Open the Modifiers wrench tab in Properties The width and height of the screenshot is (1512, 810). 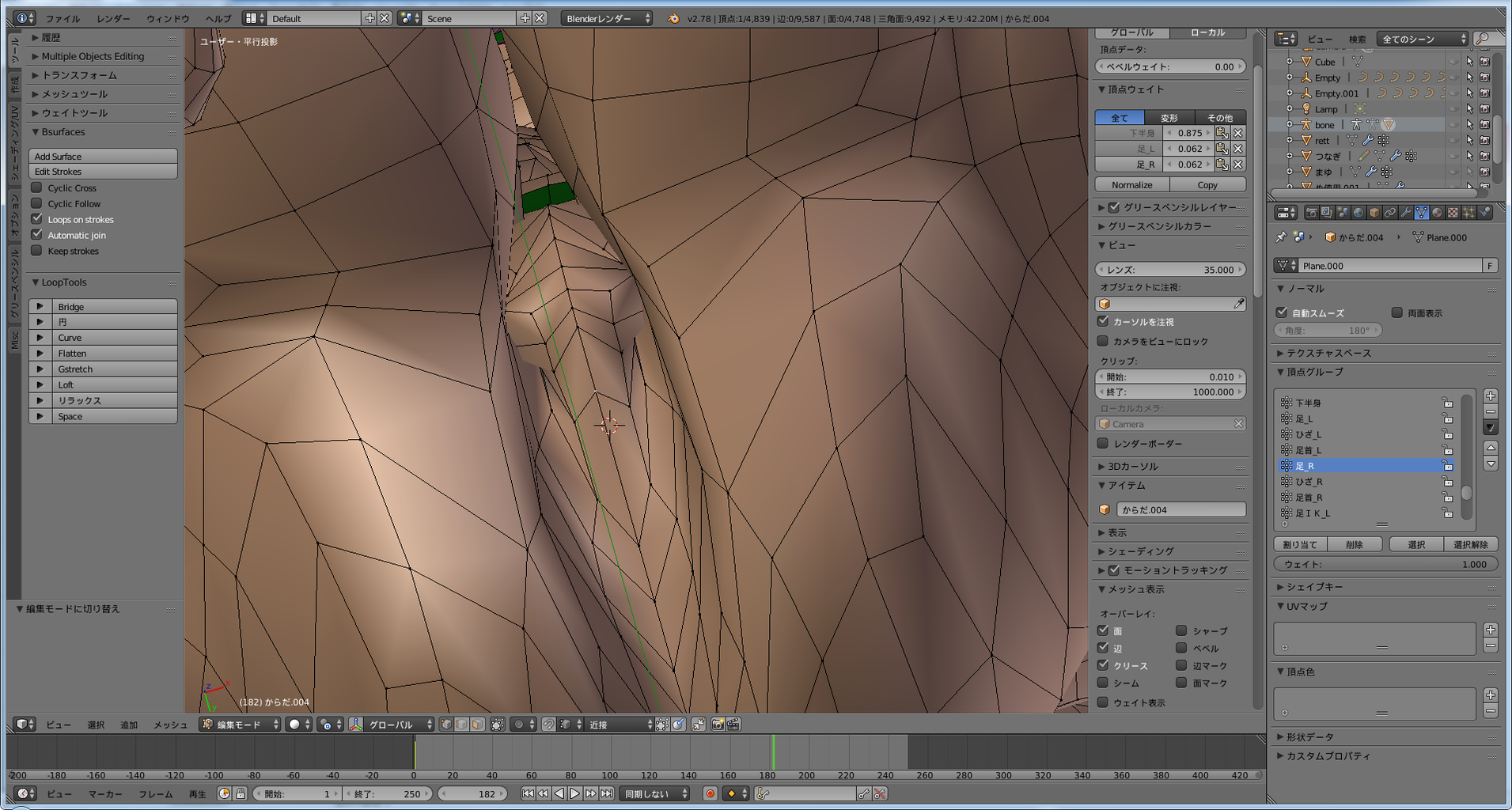tap(1405, 213)
